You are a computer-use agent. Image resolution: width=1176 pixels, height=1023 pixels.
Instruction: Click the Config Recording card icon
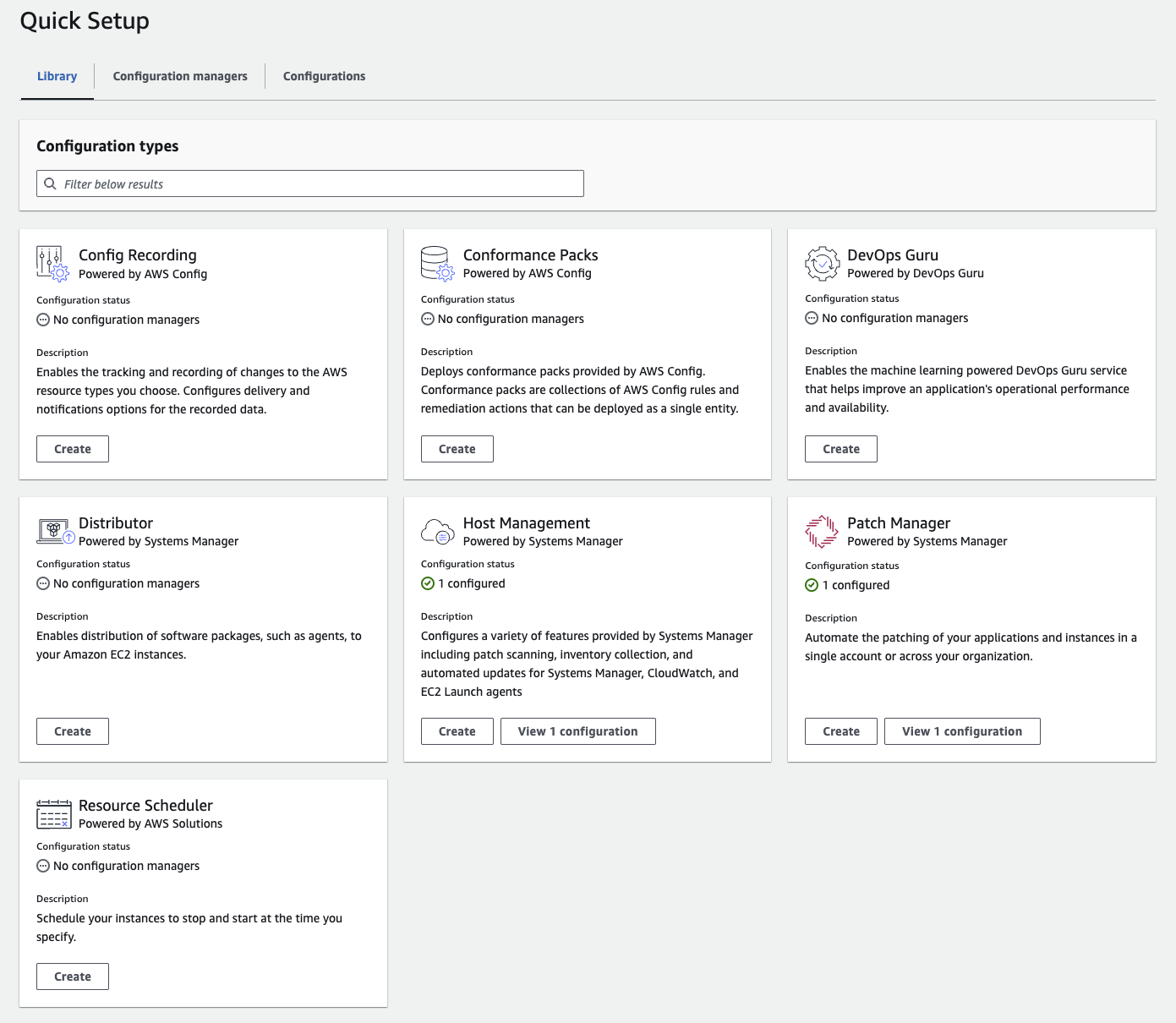52,263
